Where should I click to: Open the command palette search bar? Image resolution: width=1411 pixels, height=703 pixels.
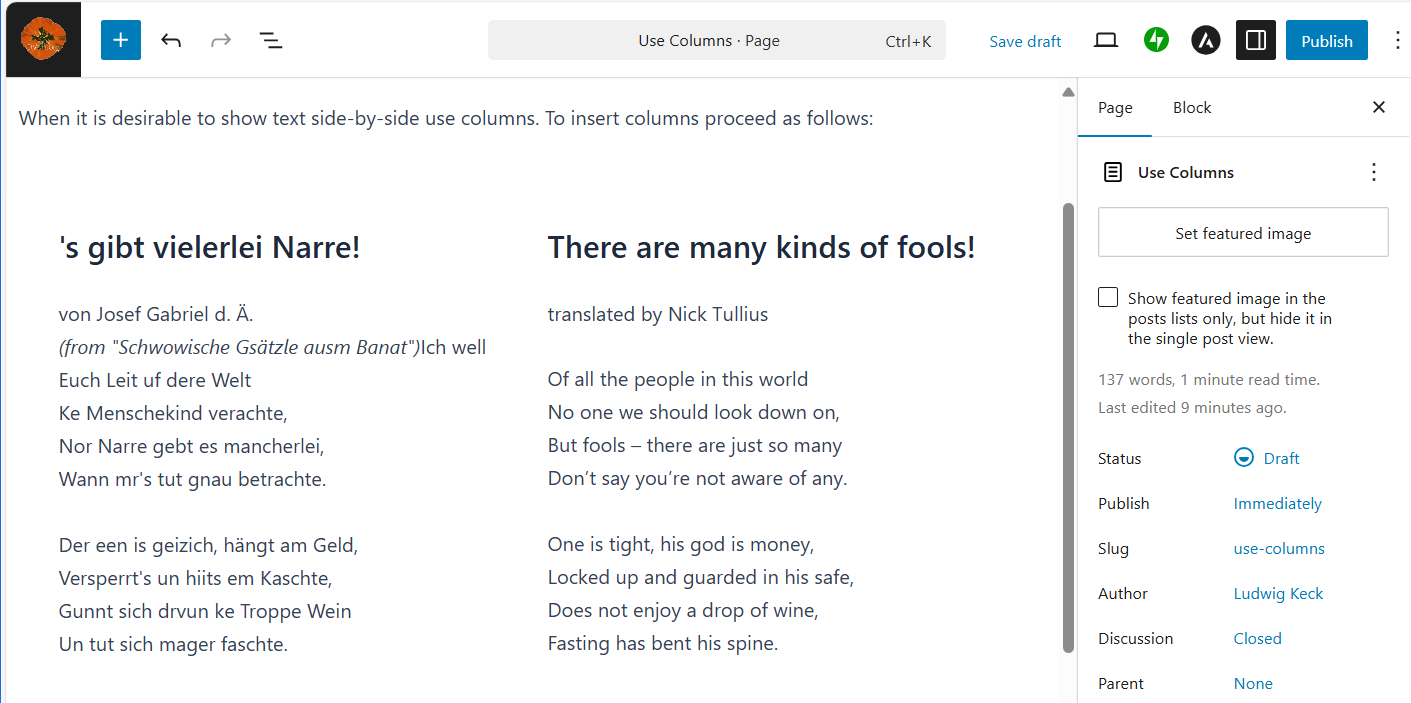pos(716,41)
